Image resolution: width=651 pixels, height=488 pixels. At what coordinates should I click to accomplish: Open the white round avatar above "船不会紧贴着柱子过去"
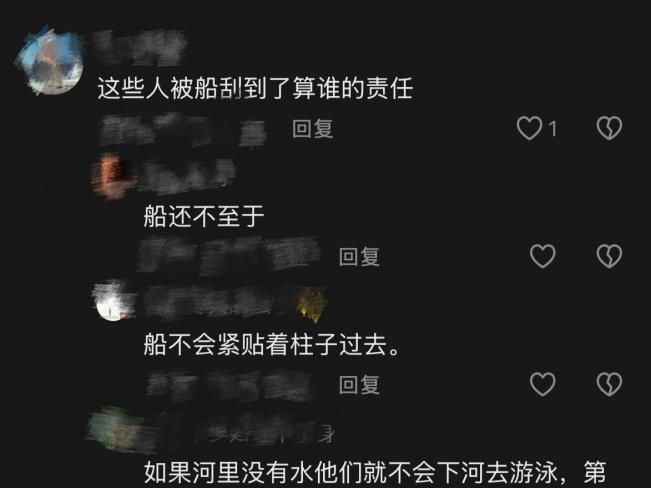(112, 302)
